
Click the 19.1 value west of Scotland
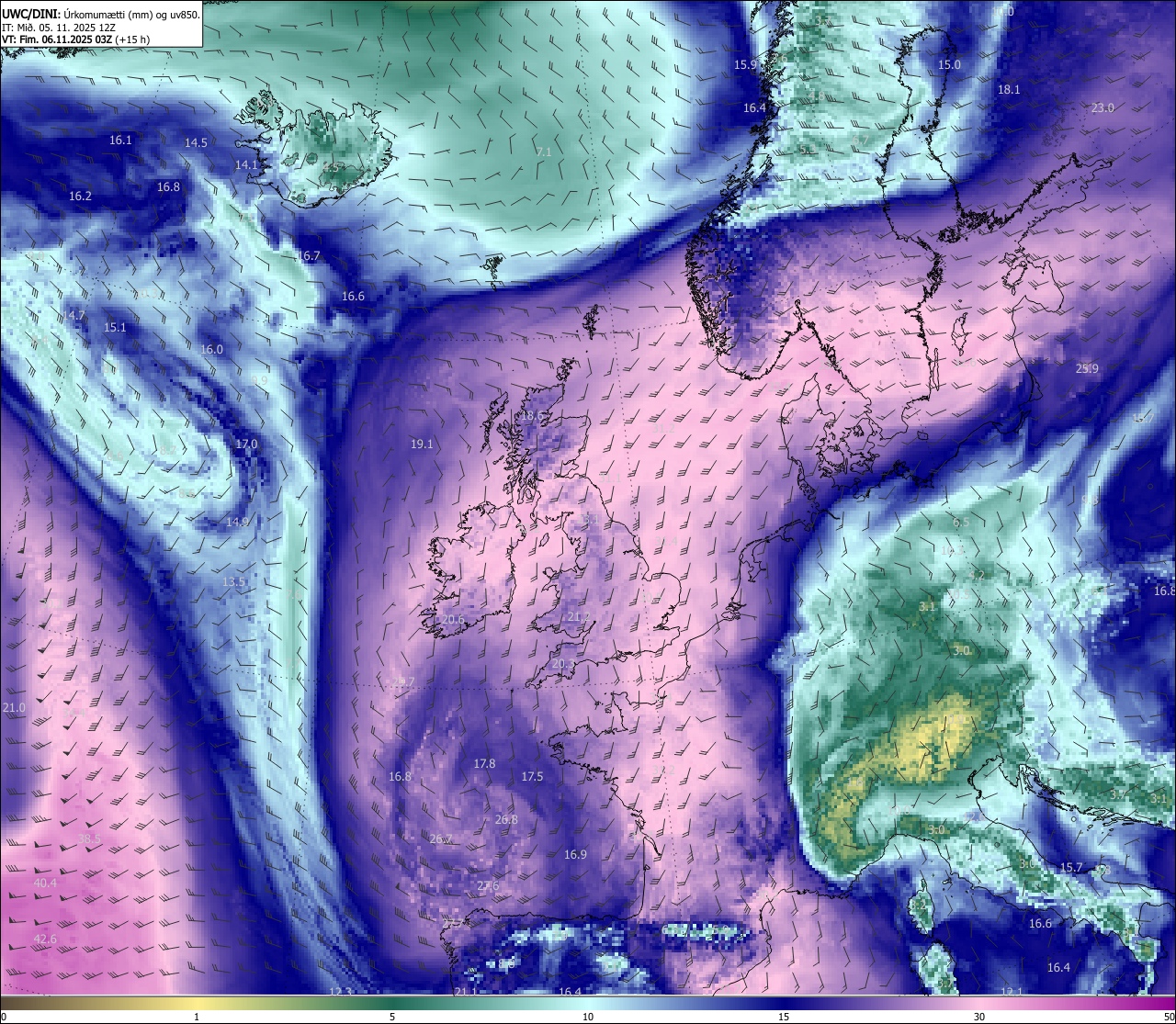pyautogui.click(x=421, y=444)
